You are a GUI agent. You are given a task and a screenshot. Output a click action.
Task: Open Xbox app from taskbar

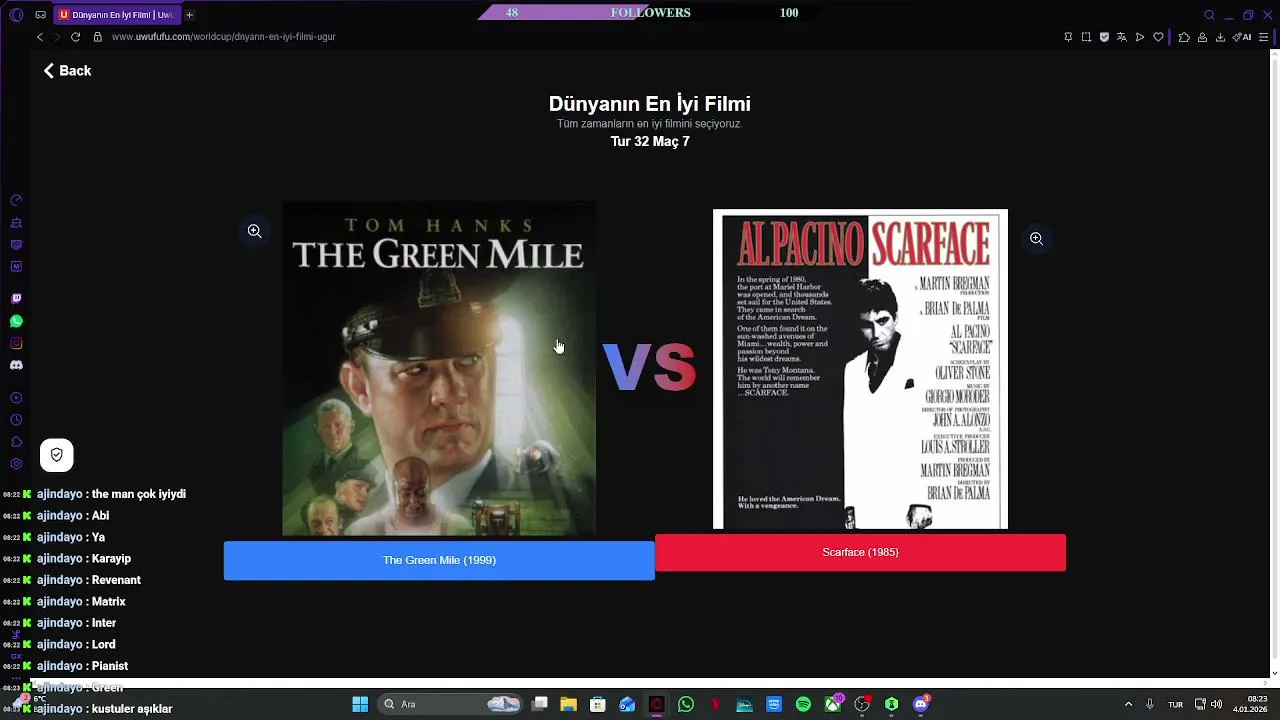click(832, 704)
